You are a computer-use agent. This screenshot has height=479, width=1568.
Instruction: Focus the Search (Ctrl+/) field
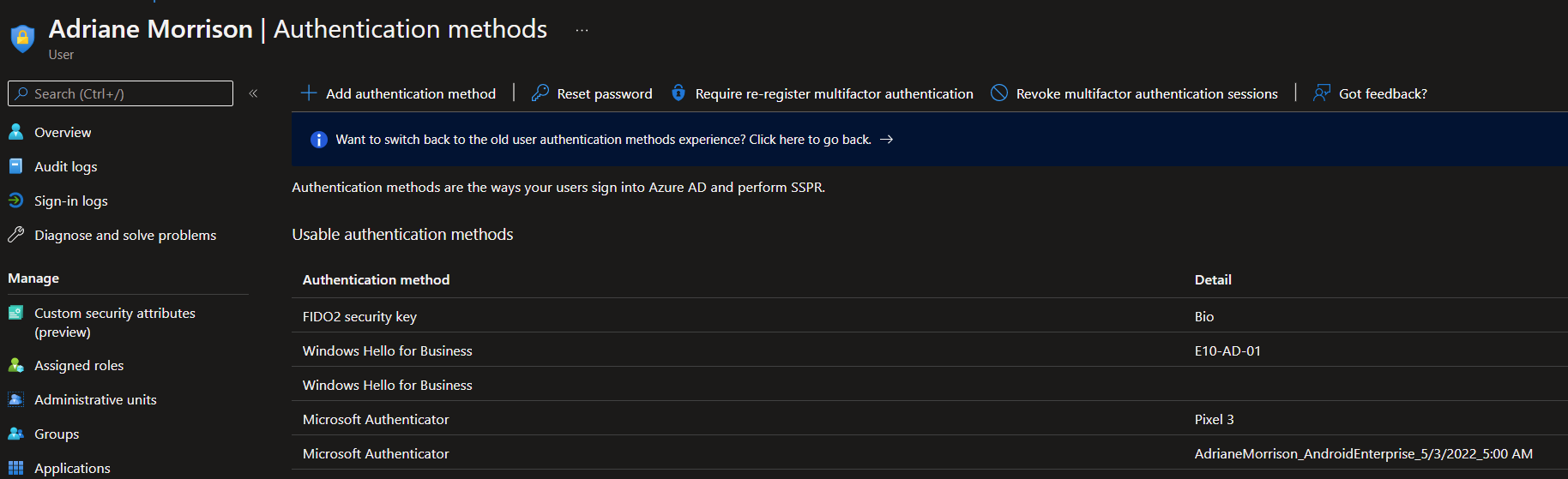point(120,93)
